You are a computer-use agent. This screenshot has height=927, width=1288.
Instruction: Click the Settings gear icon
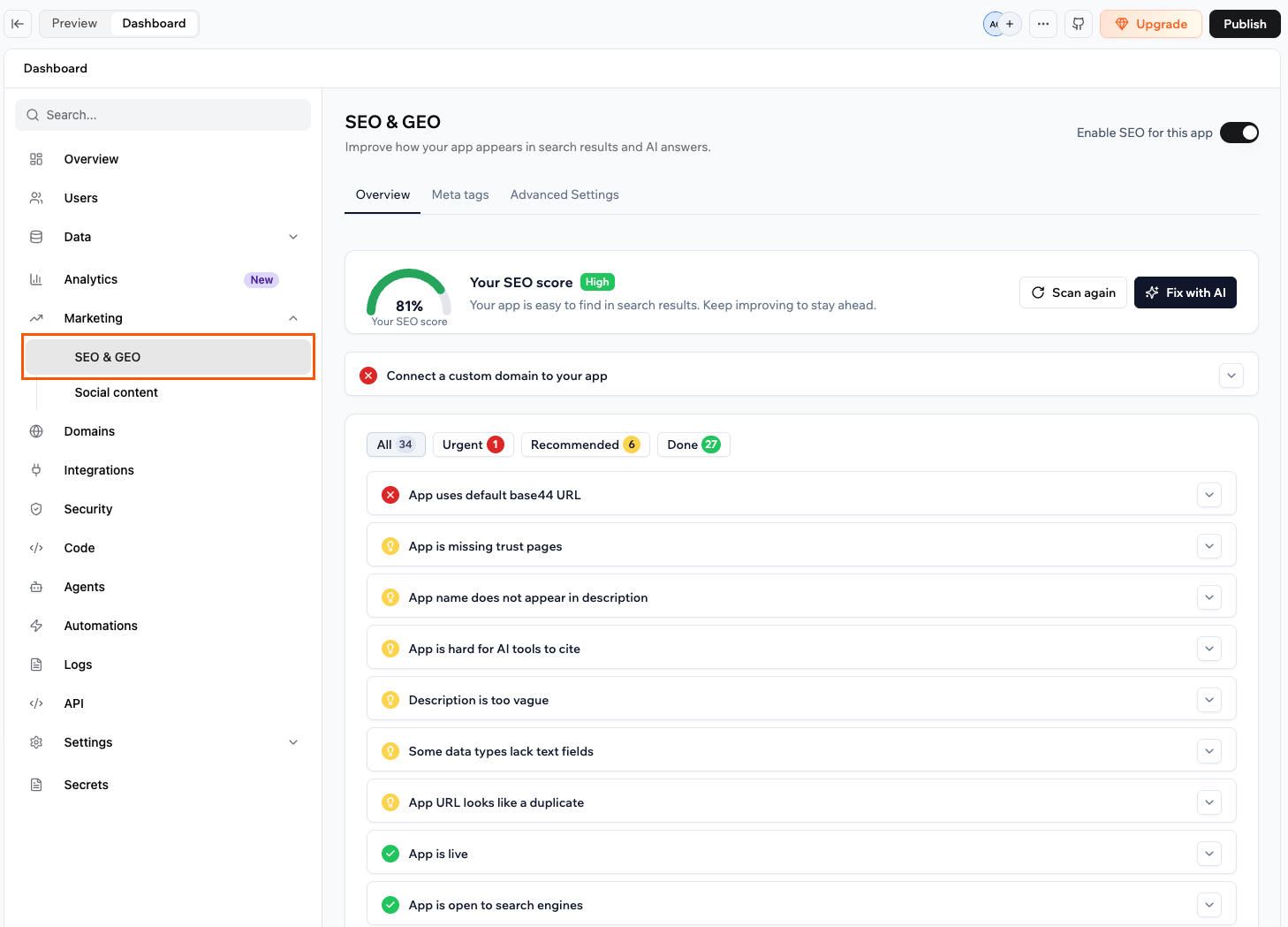(36, 742)
